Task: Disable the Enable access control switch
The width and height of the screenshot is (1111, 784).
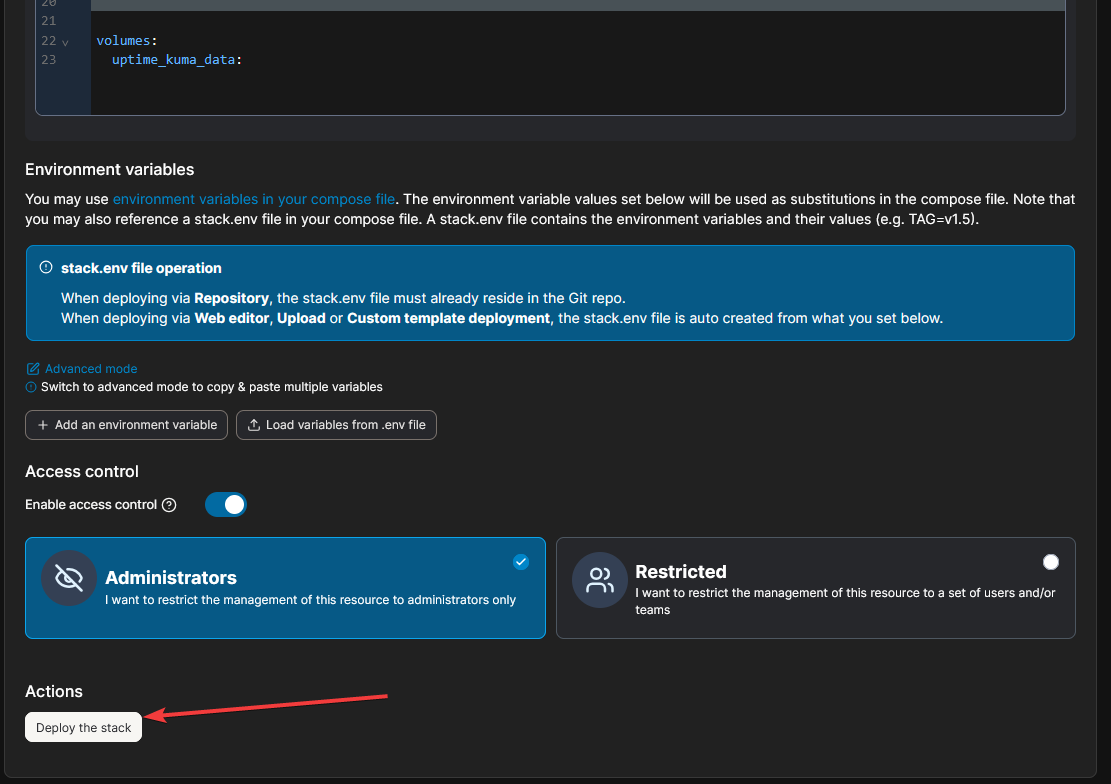Action: click(x=226, y=505)
